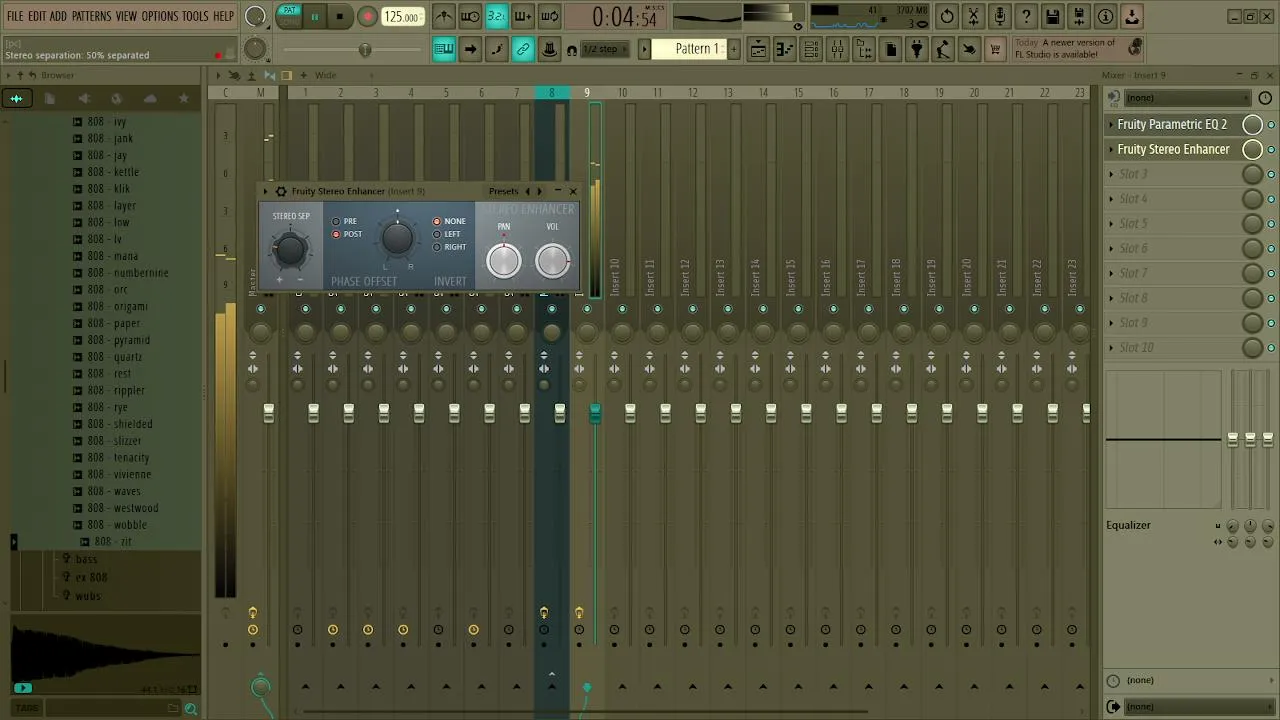This screenshot has height=720, width=1280.
Task: Click the question mark help icon
Action: point(1026,16)
